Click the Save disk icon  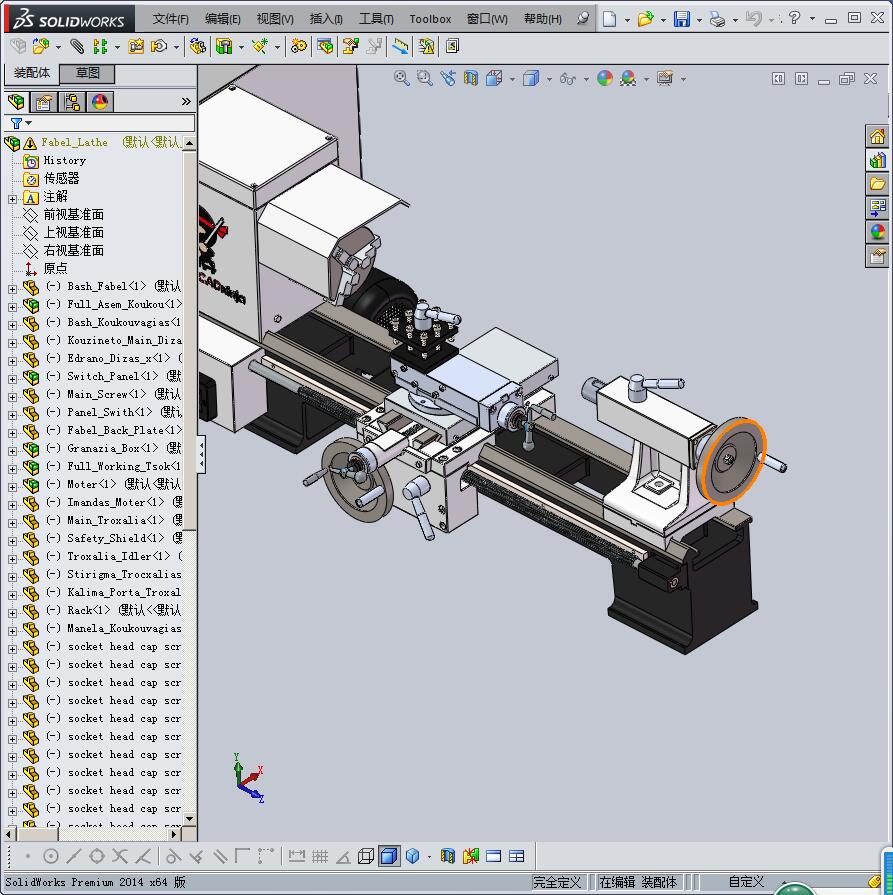point(682,19)
